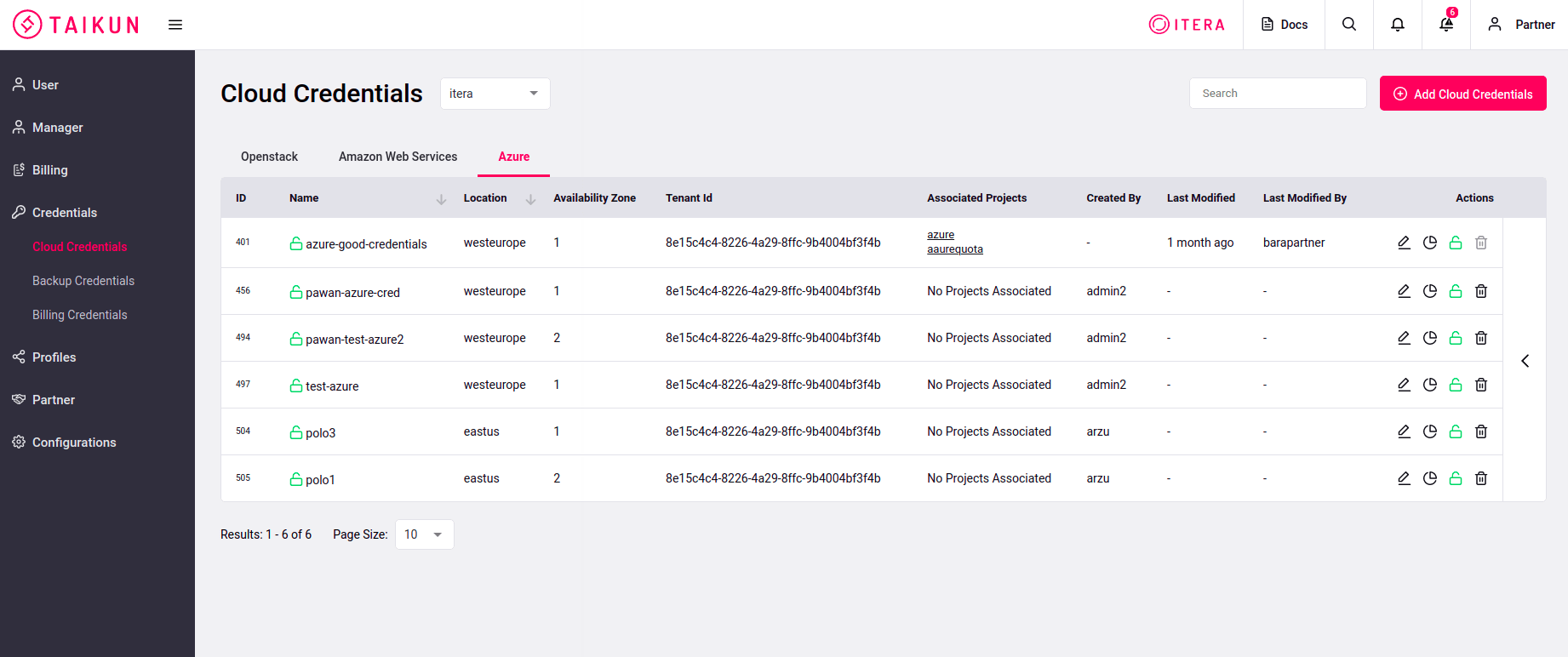Click the hamburger menu icon beside the logo

coord(175,25)
